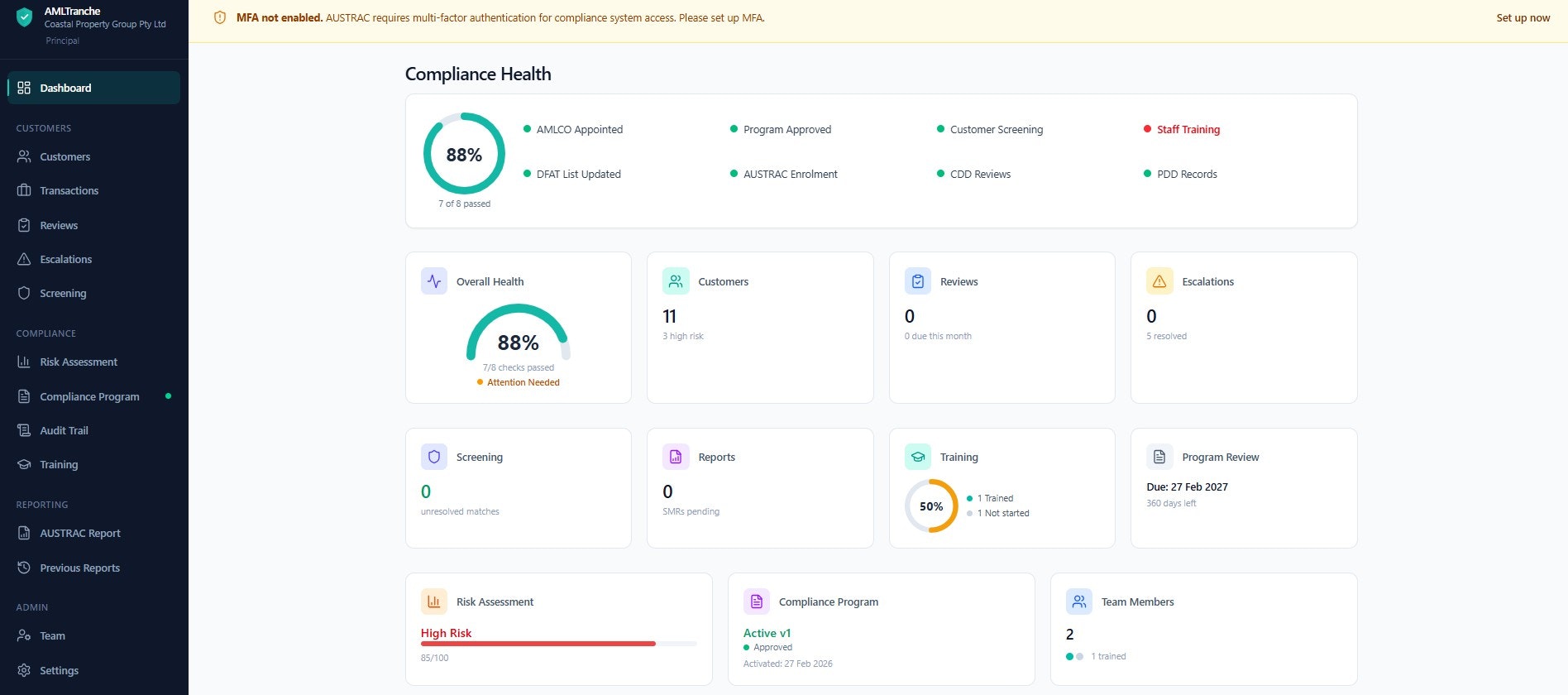Click the Escalations warning triangle icon

click(x=1159, y=281)
